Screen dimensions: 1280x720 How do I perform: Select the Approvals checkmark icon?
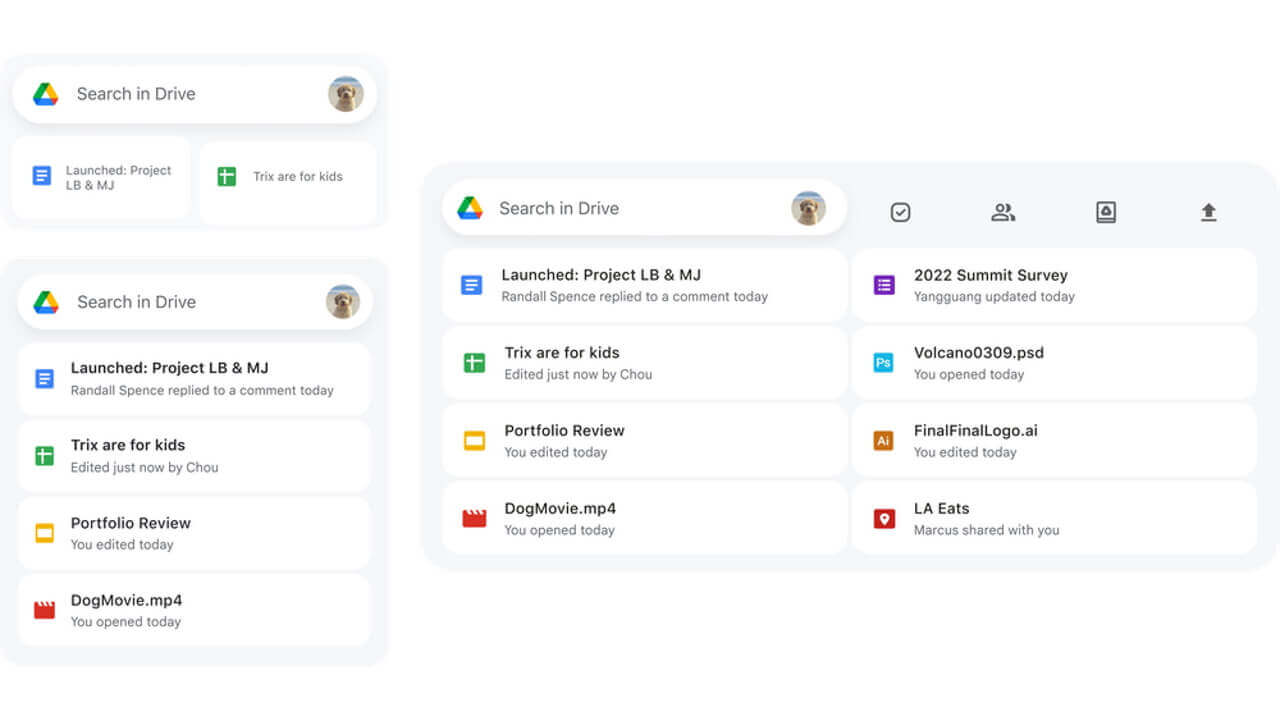900,212
